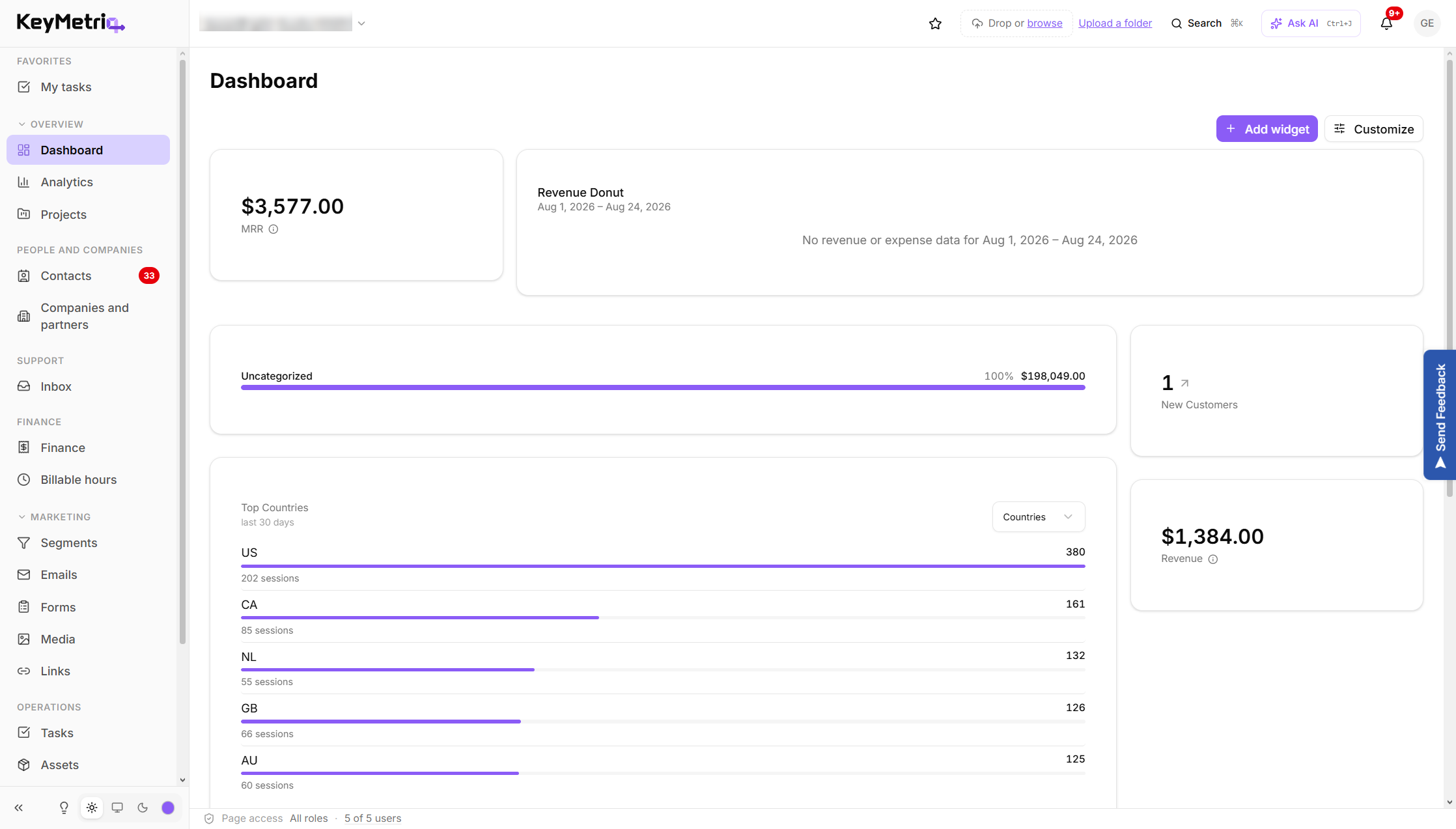Click MRR info icon
This screenshot has width=1456, height=829.
pos(273,229)
